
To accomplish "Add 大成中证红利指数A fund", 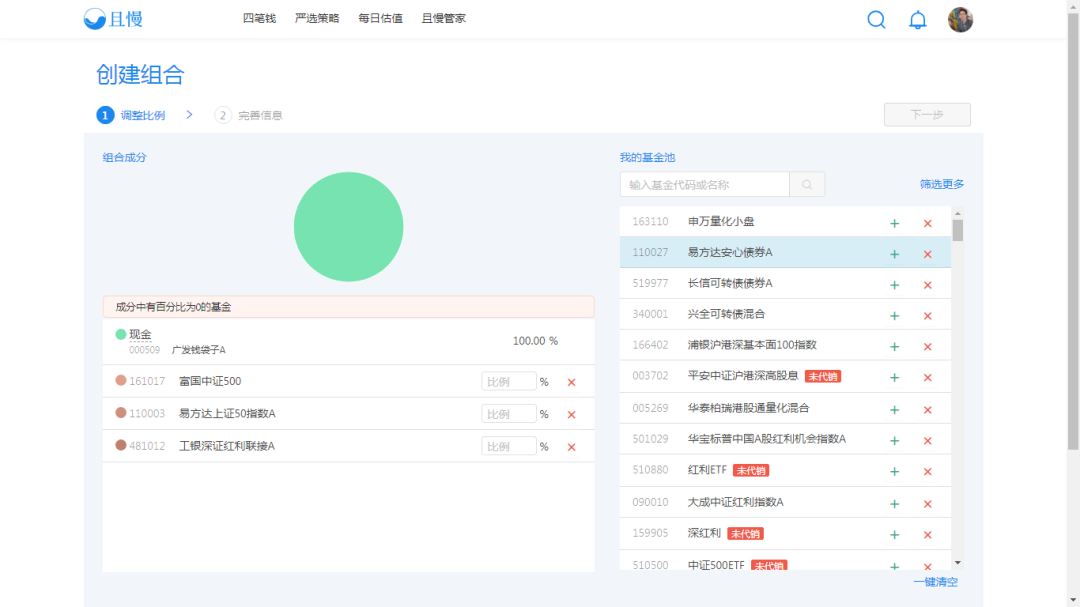I will coord(894,504).
